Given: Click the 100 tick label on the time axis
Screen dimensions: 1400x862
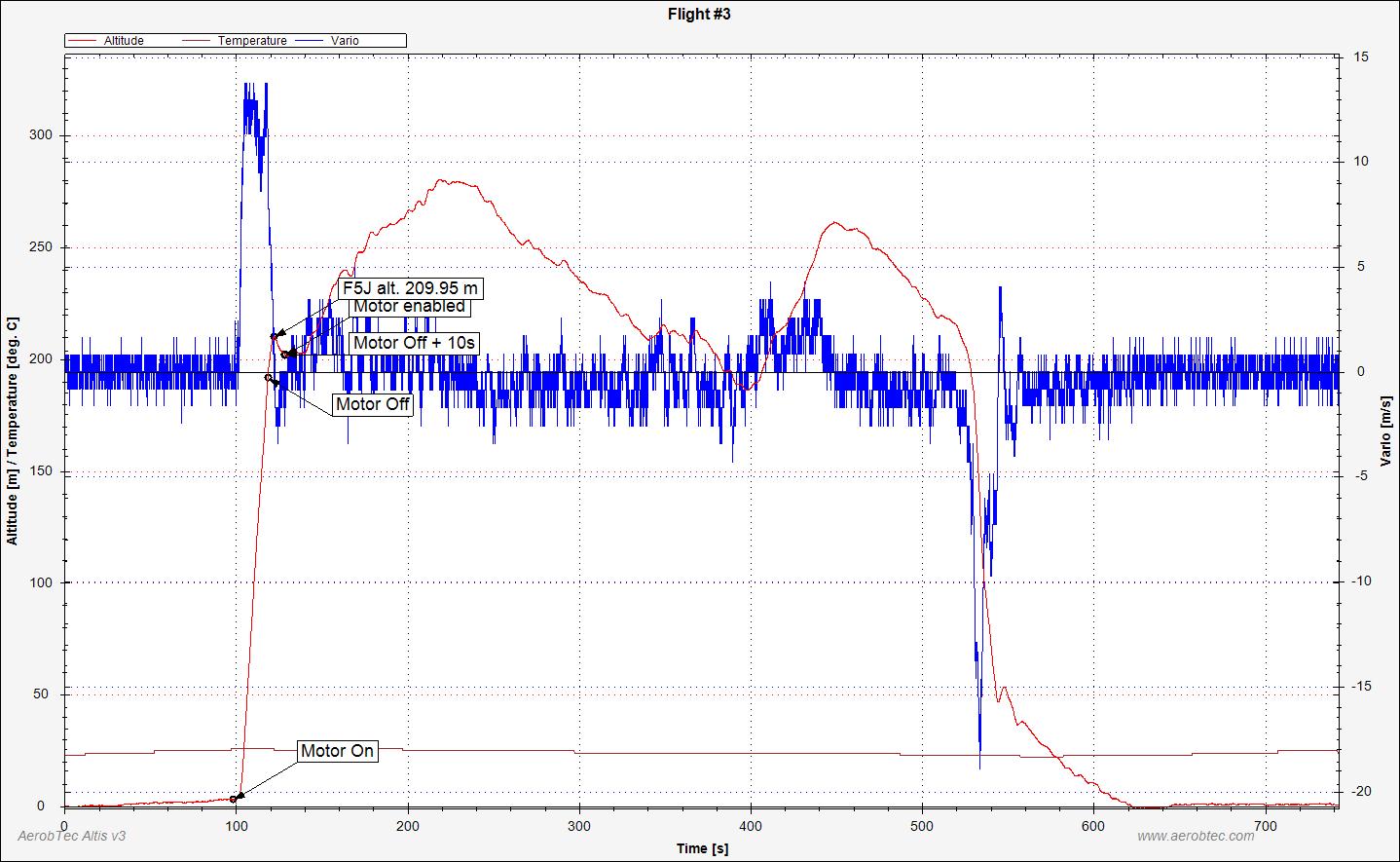Looking at the screenshot, I should tap(237, 825).
